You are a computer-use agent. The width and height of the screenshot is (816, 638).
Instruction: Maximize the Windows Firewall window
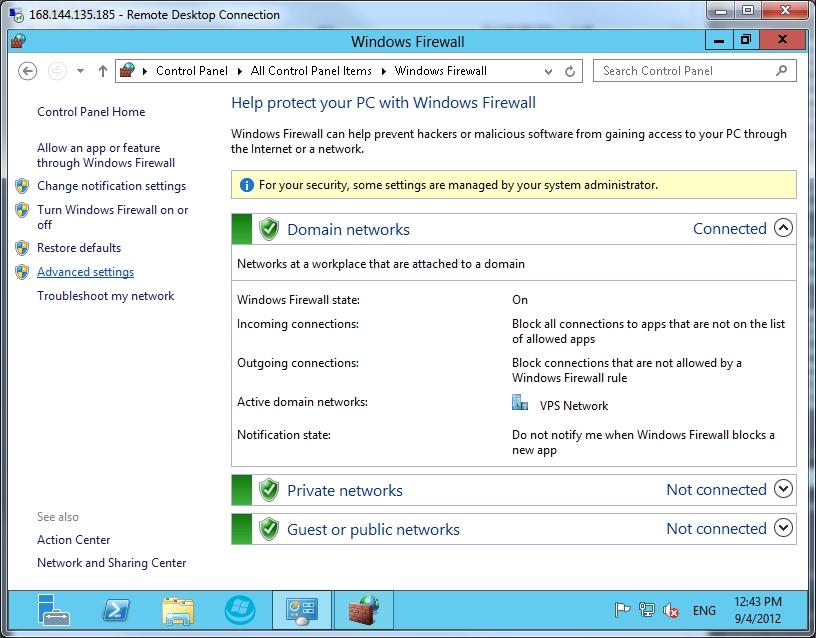pos(746,40)
